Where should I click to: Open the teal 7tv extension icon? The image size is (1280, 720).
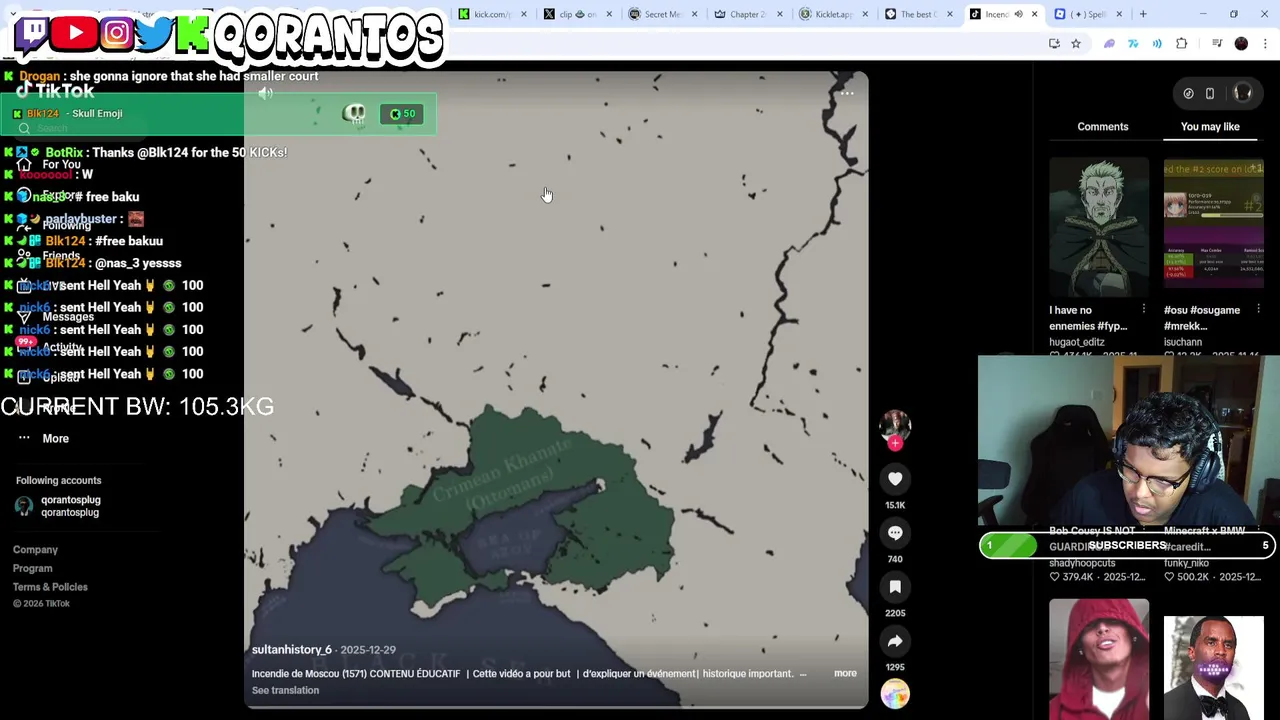pyautogui.click(x=1133, y=44)
